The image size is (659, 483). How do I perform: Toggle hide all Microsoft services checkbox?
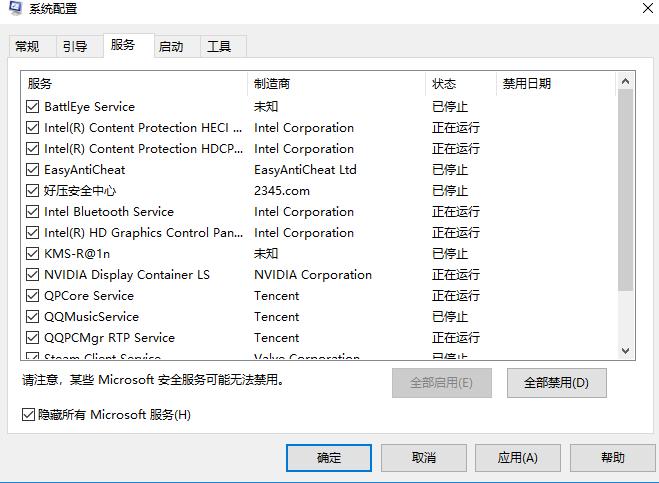(28, 415)
